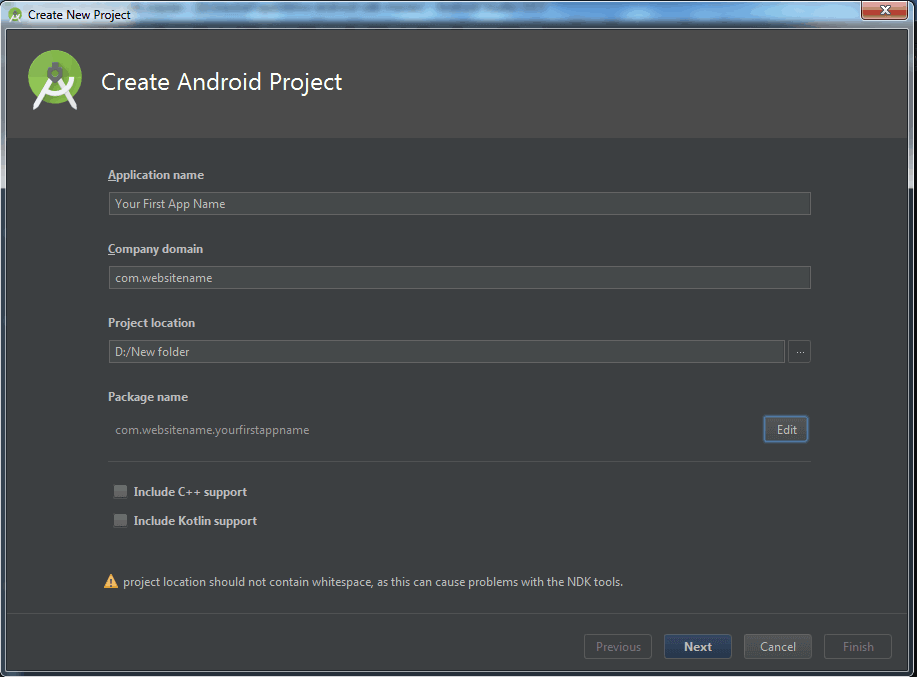
Task: Click the Create New Project window title
Action: (x=79, y=15)
